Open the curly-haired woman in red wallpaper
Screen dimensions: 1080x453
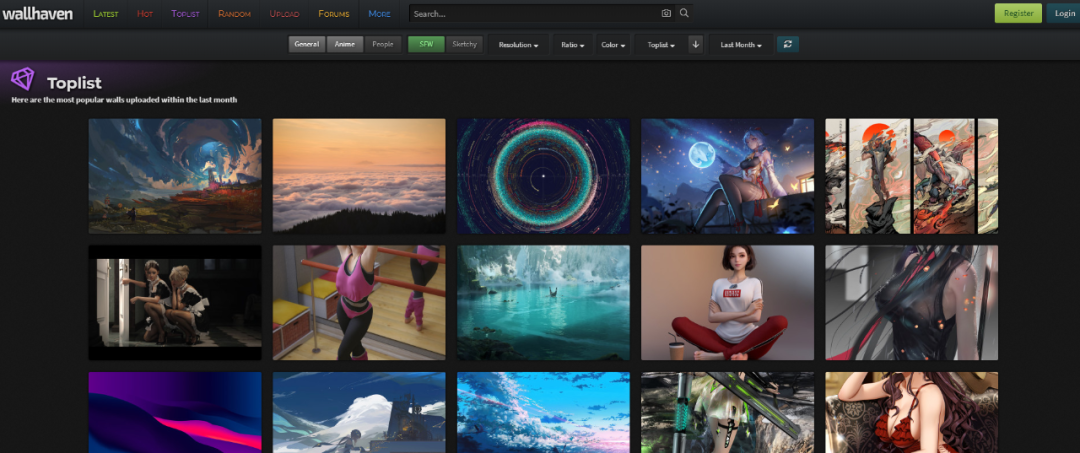tap(911, 412)
